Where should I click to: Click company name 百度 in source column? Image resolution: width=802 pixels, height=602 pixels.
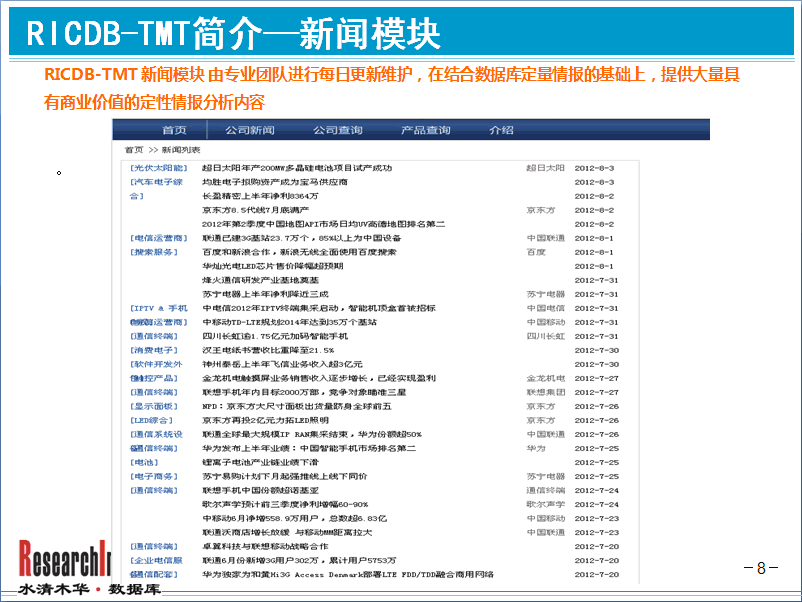click(x=536, y=252)
